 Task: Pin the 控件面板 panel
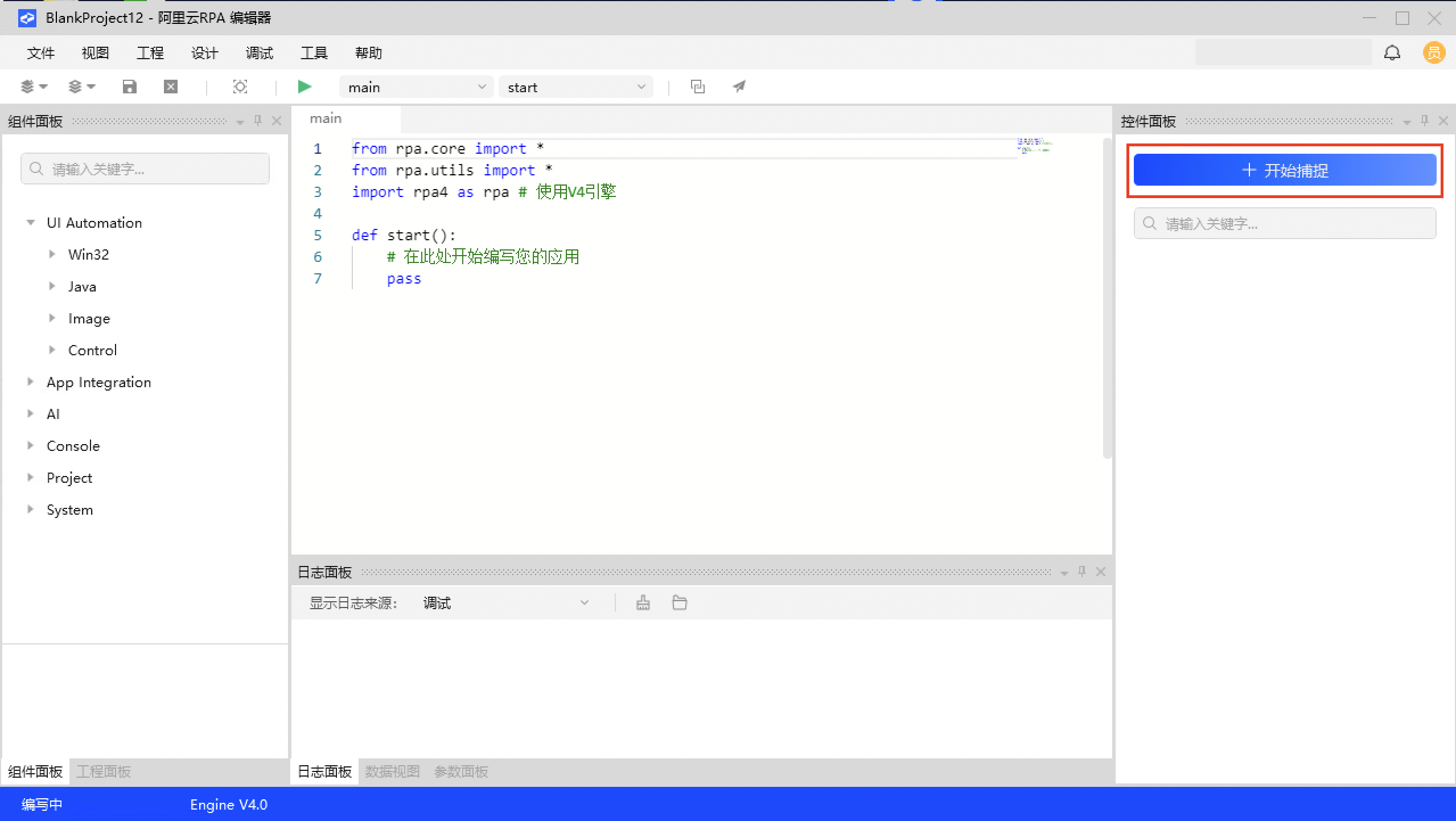[1425, 121]
